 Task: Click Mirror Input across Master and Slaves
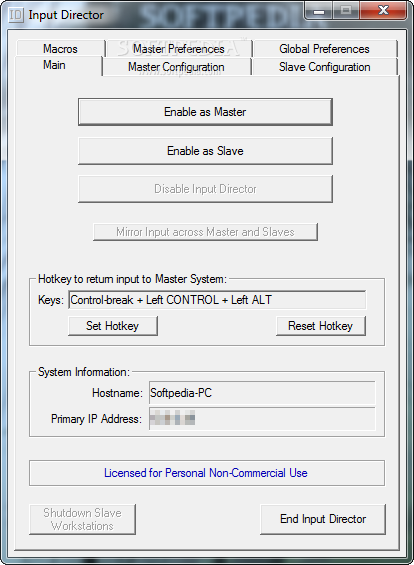coord(205,232)
